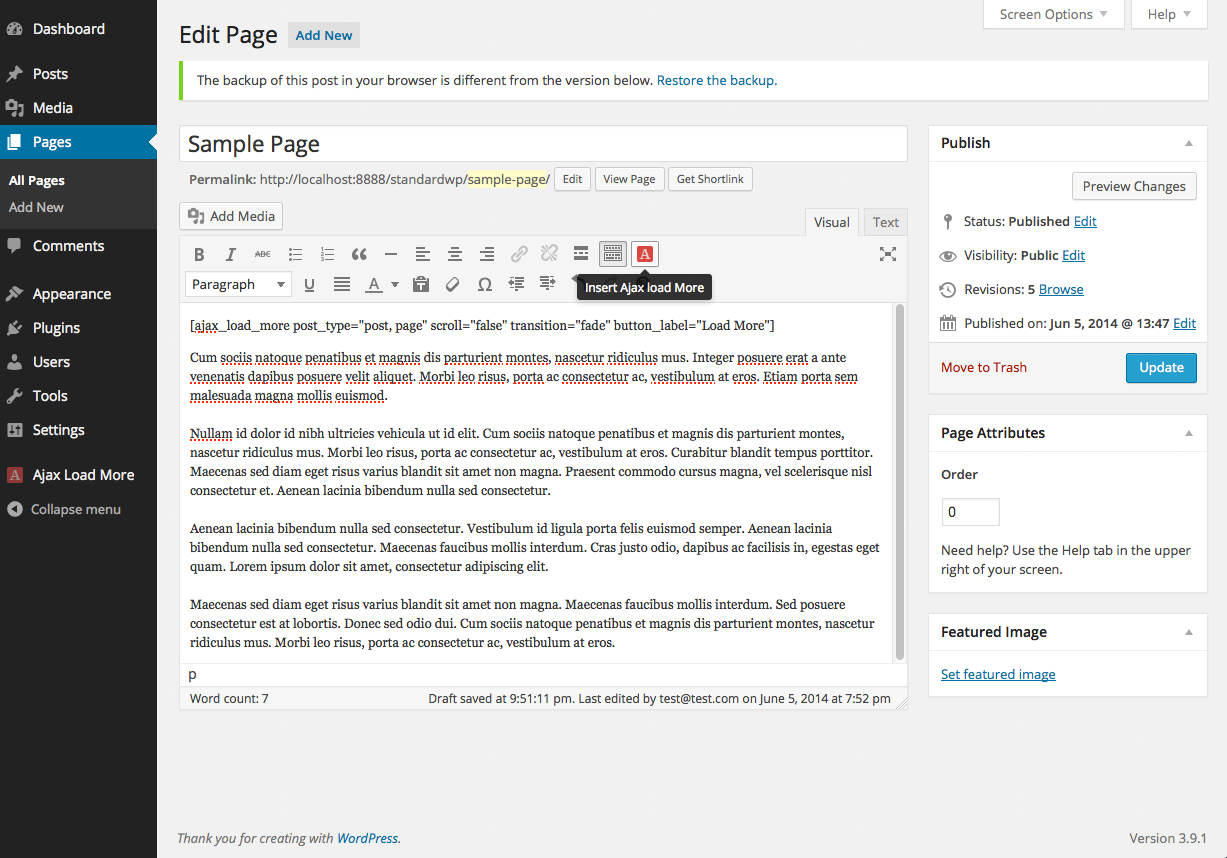Open the Plugins menu in sidebar

click(x=56, y=328)
